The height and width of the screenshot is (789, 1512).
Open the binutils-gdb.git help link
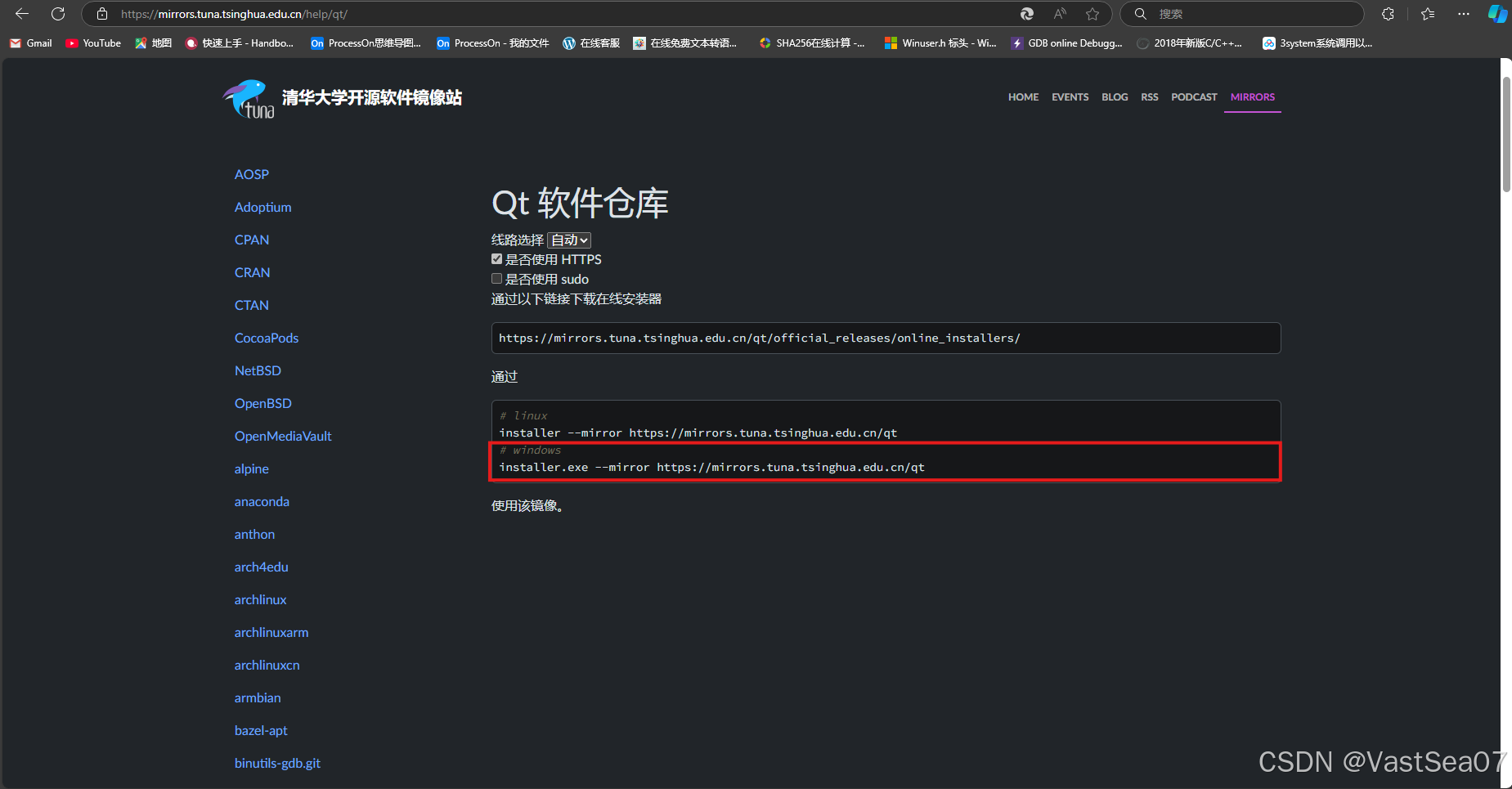277,763
